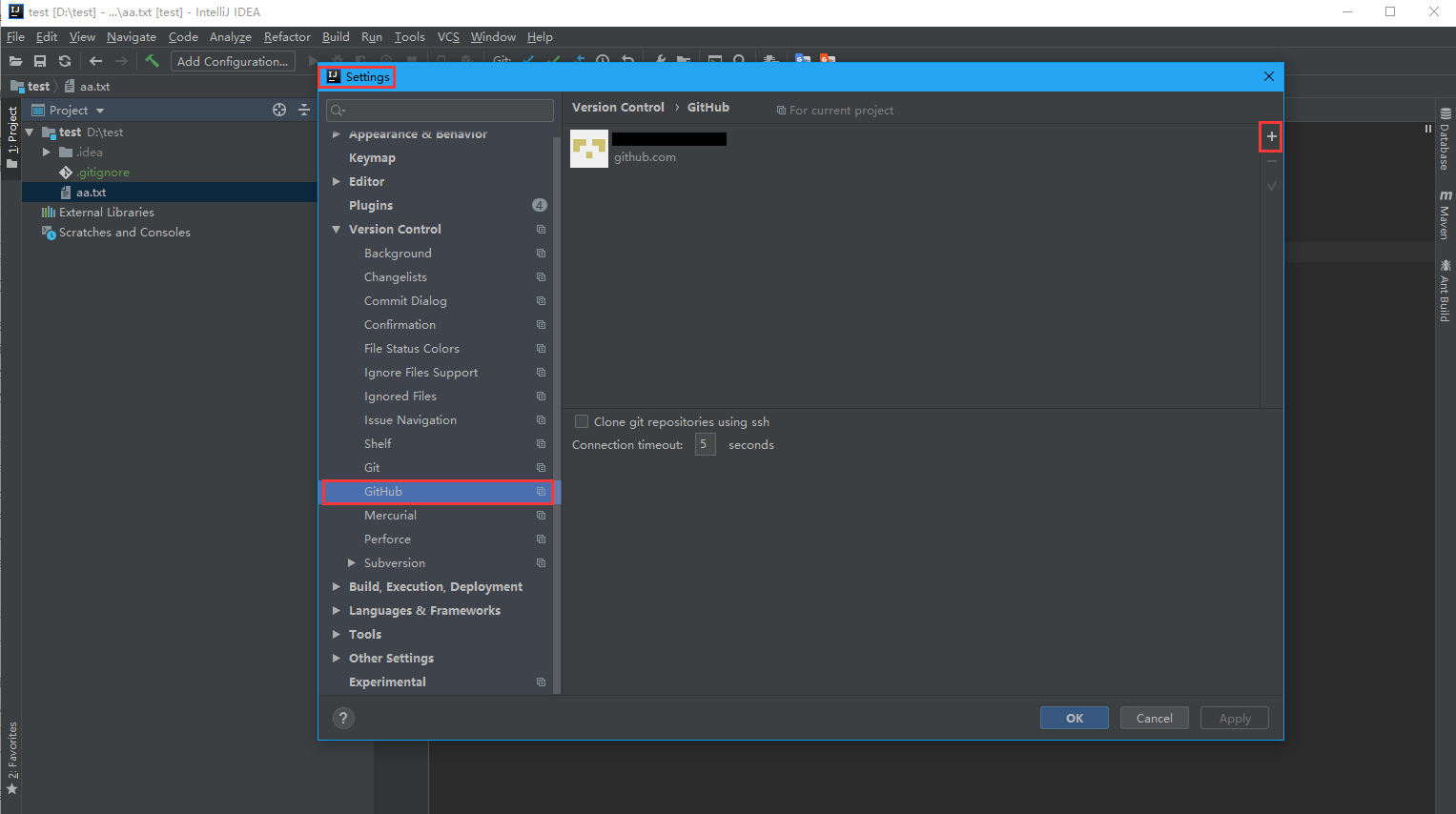
Task: Expand the Appearance & Behavior section
Action: click(336, 133)
